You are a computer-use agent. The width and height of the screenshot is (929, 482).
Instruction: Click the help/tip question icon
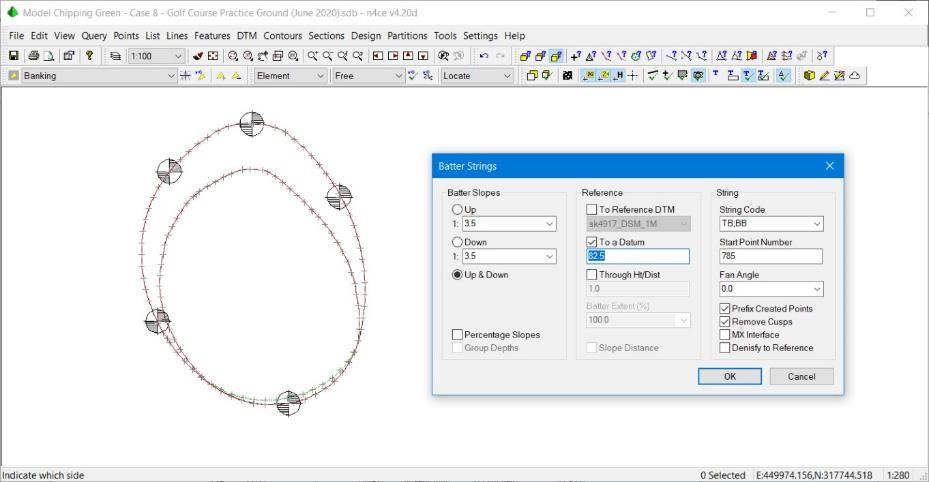(89, 56)
